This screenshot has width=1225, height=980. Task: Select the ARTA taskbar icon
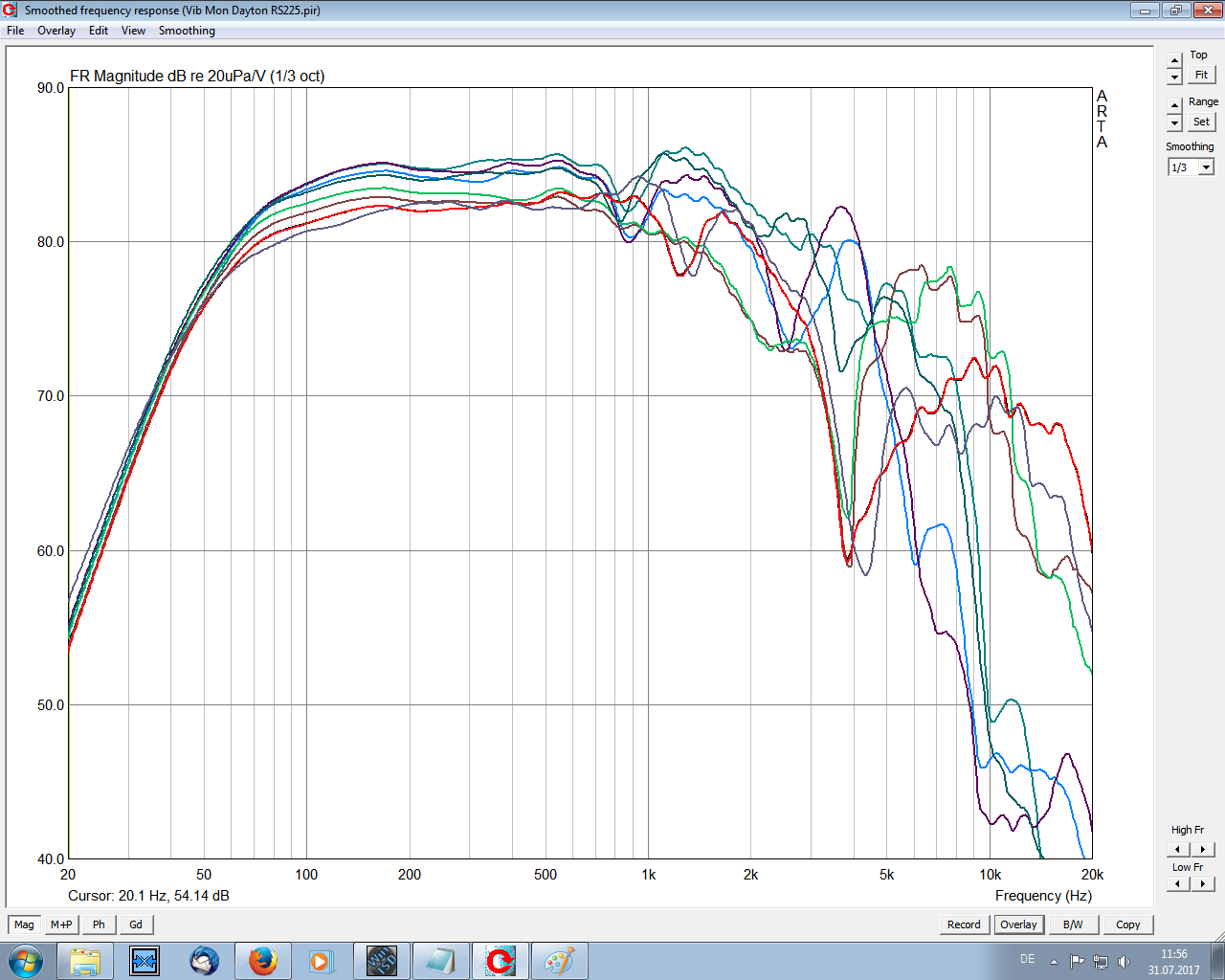(x=500, y=961)
